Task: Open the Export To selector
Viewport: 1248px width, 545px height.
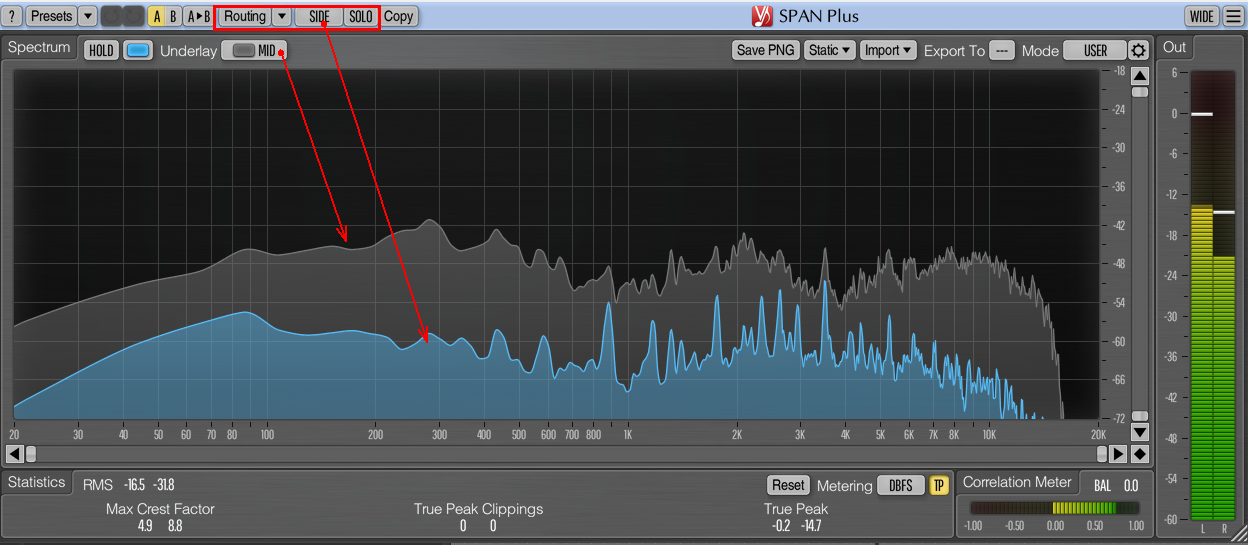Action: pos(1002,50)
